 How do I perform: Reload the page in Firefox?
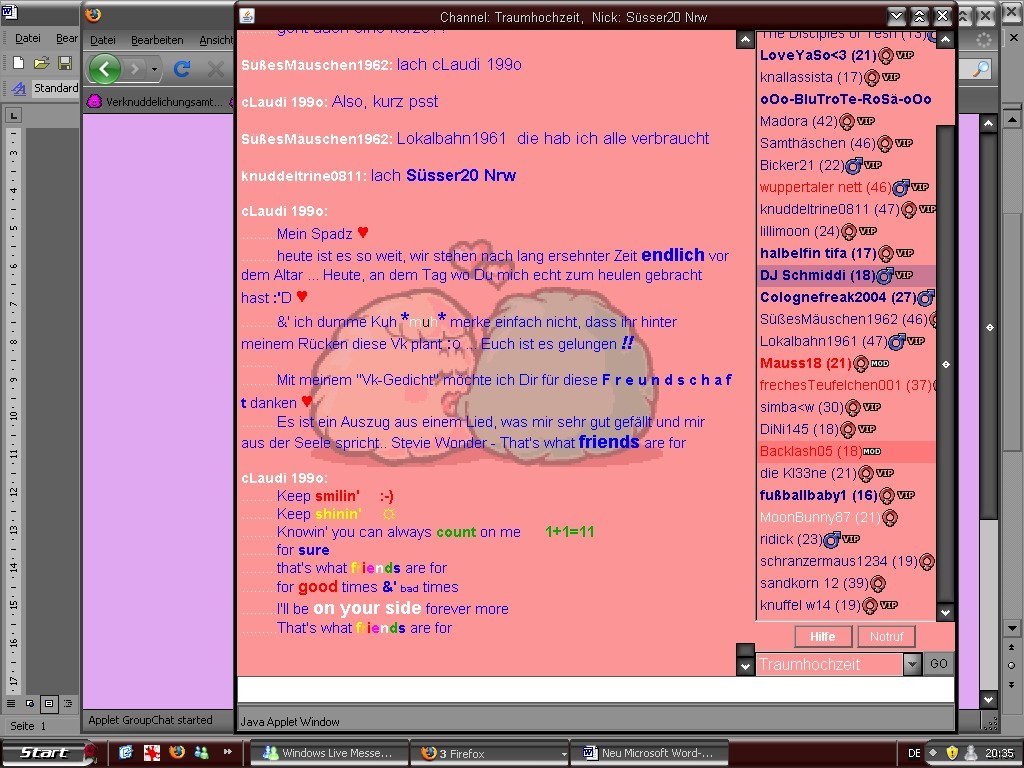point(182,68)
